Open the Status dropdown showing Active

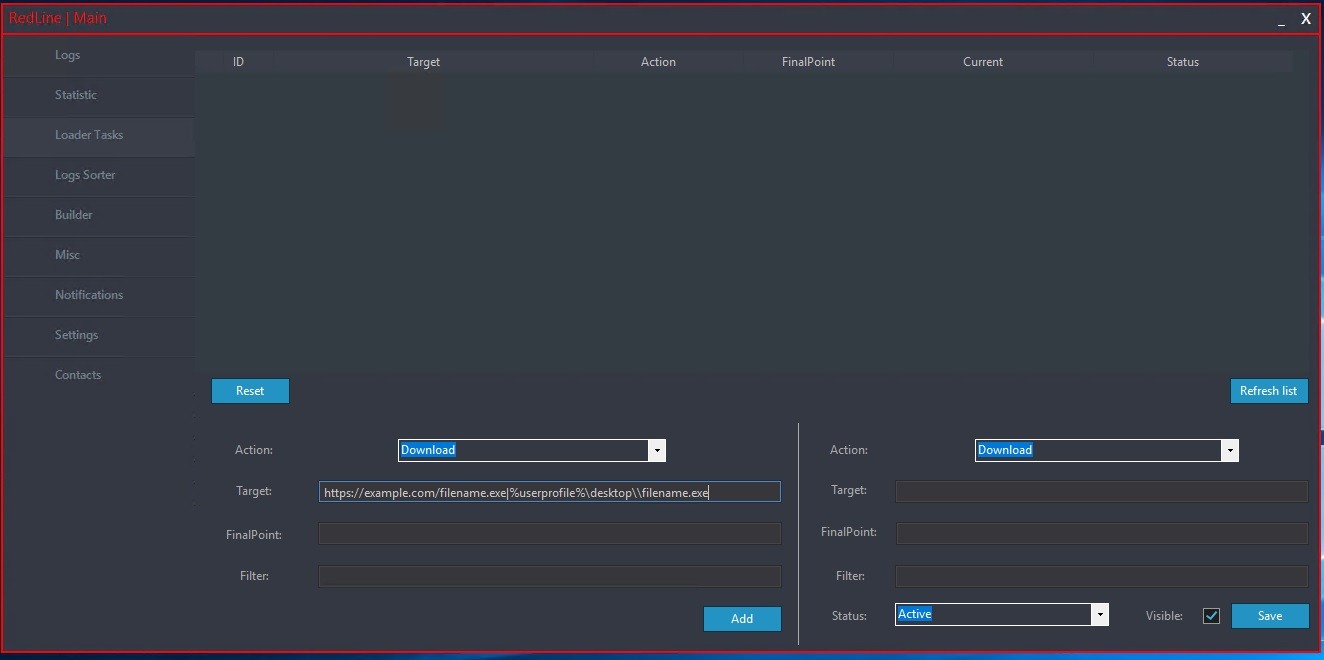[x=1099, y=615]
